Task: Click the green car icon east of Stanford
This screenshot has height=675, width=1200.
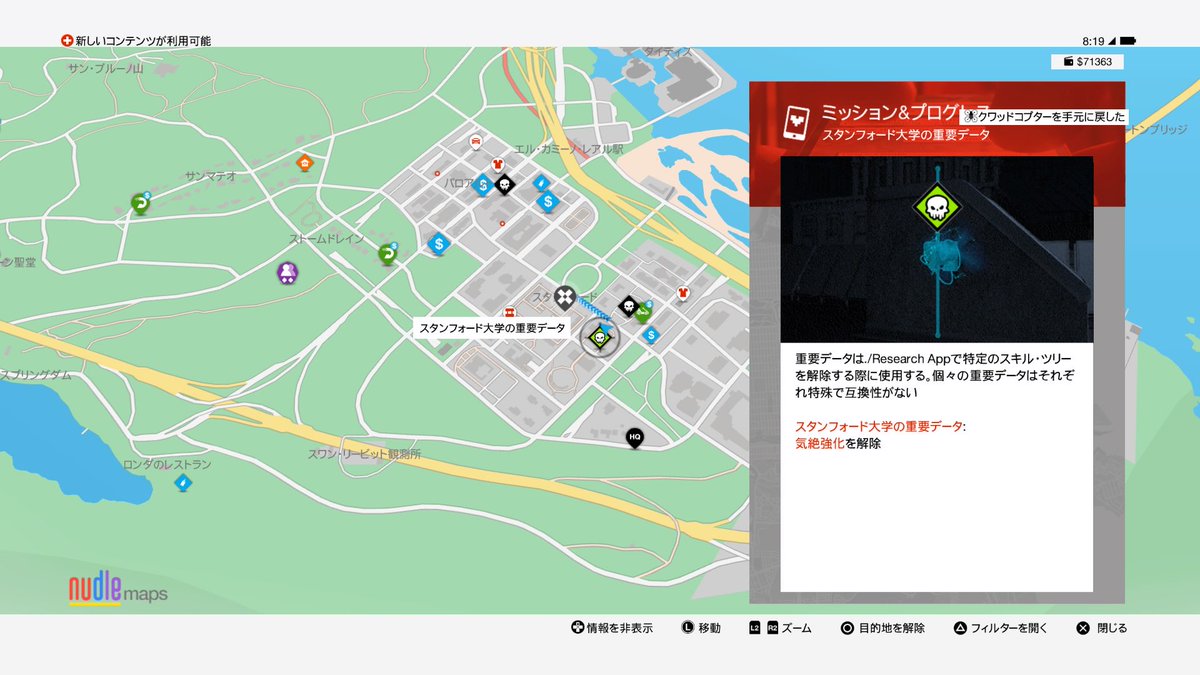Action: tap(644, 312)
